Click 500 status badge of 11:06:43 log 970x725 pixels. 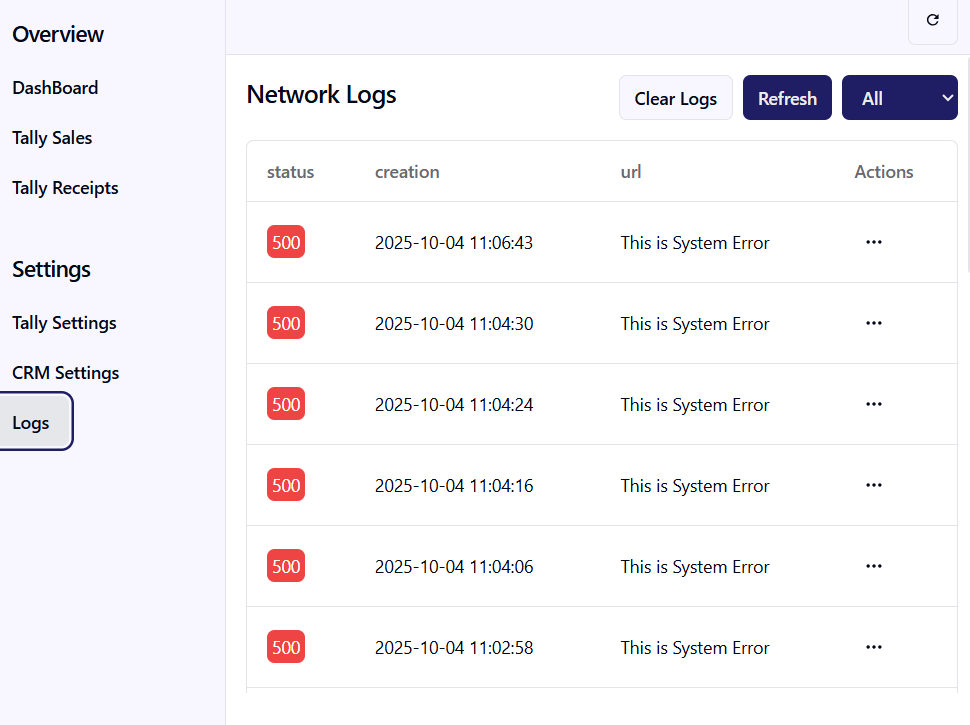coord(286,242)
